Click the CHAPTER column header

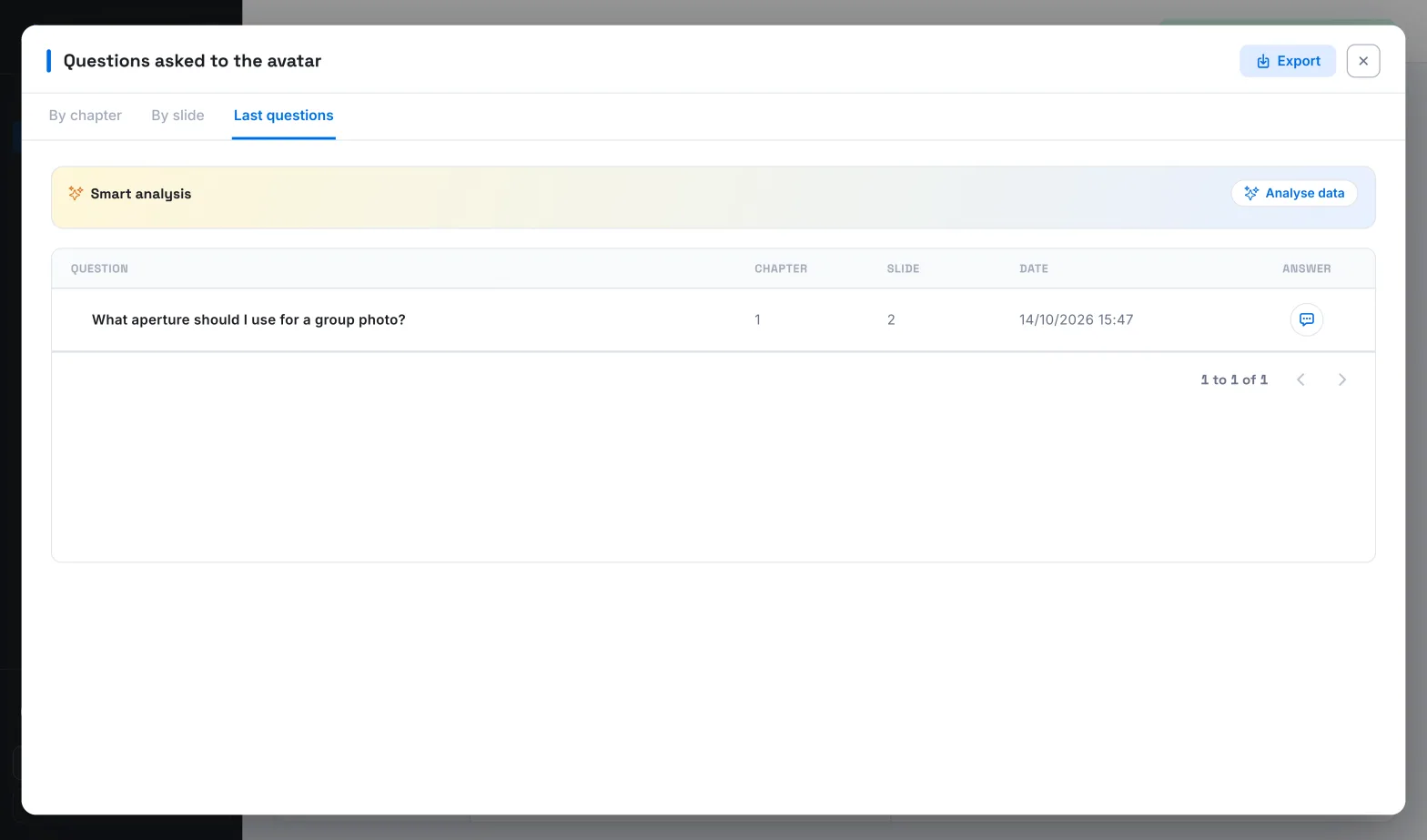click(781, 268)
